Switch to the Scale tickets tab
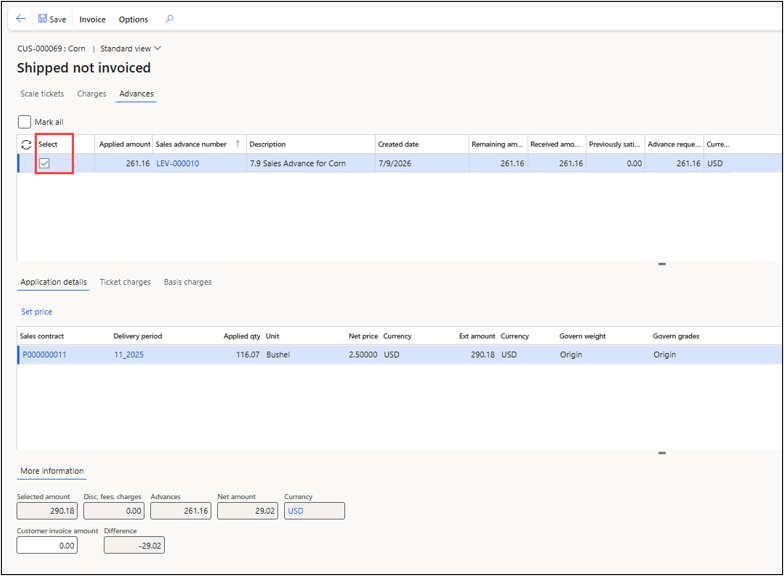 42,94
